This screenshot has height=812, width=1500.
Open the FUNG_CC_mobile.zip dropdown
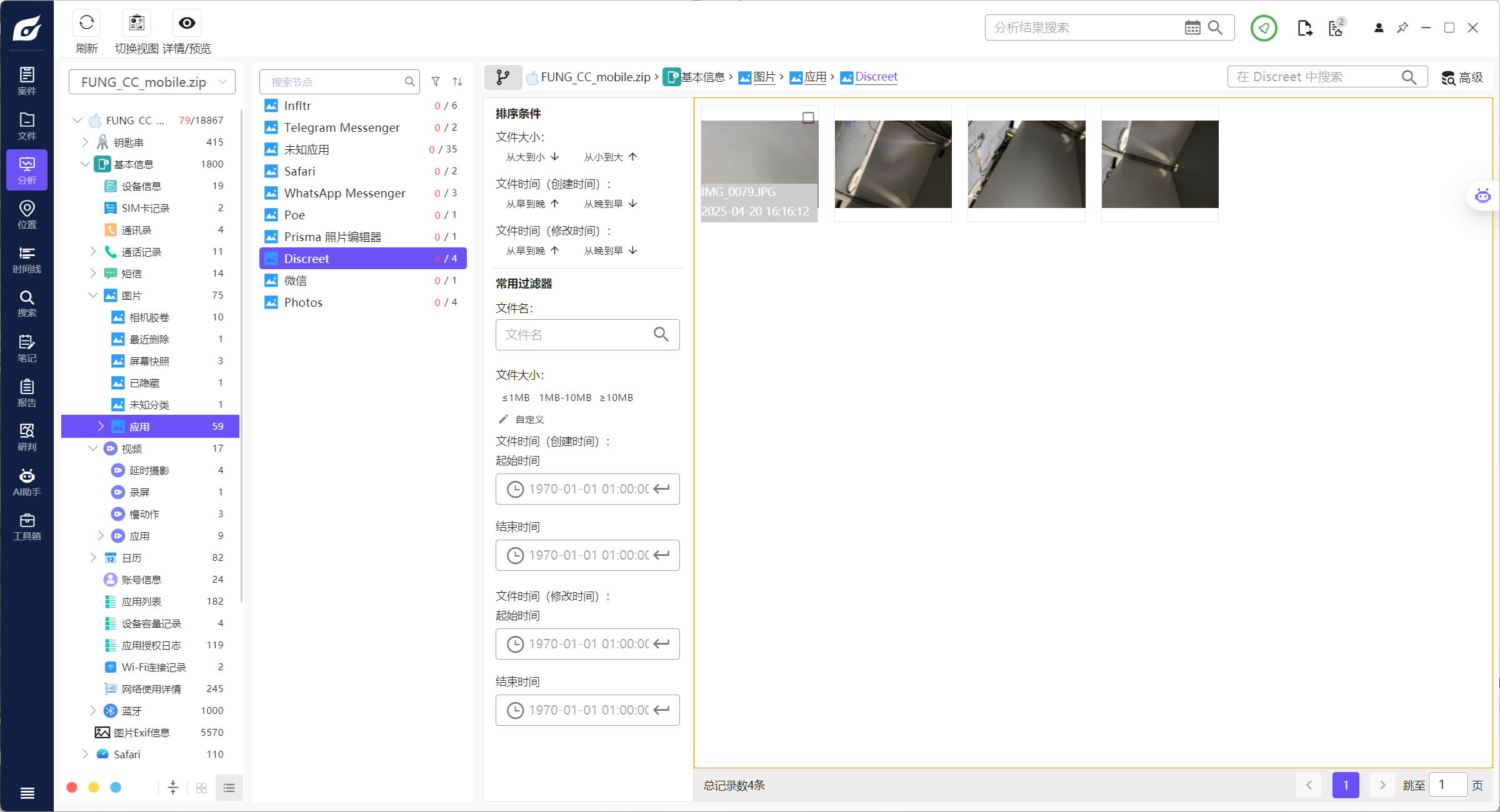pos(152,82)
